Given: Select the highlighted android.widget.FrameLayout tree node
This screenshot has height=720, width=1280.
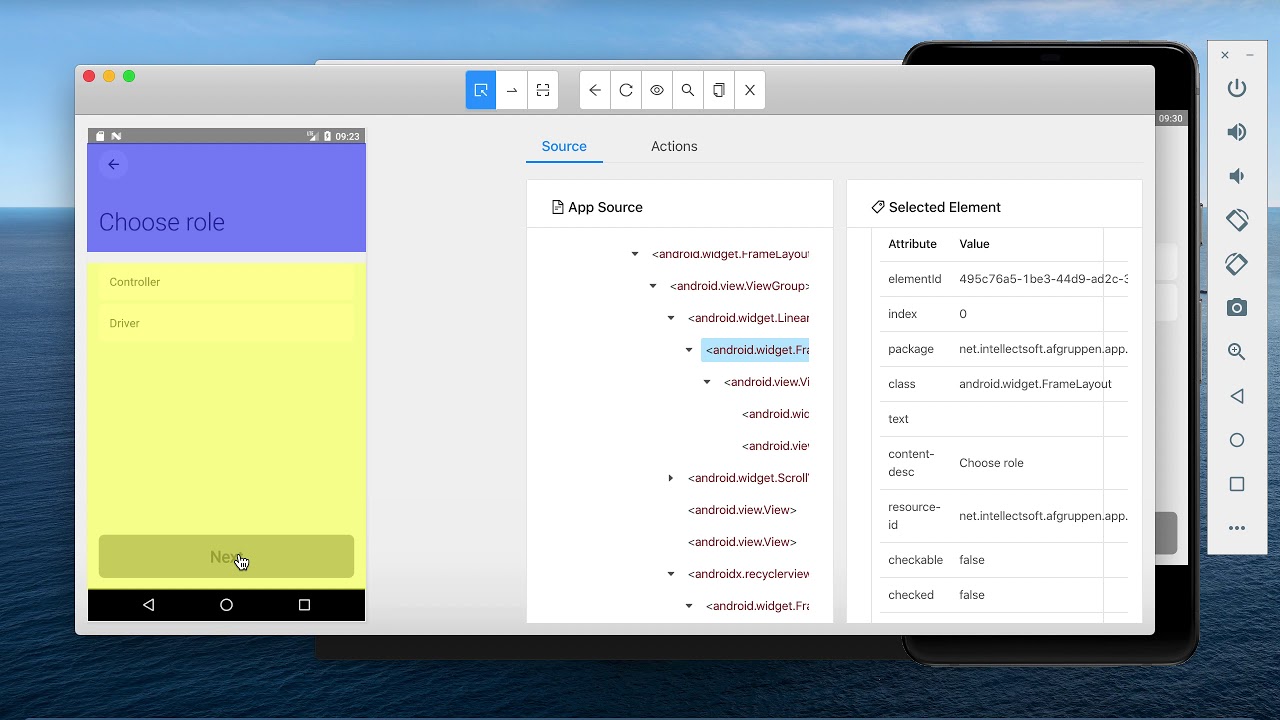Looking at the screenshot, I should pyautogui.click(x=756, y=350).
